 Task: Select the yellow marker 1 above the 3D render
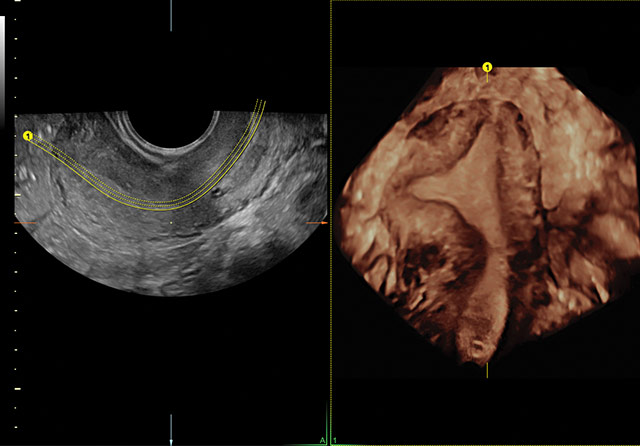(x=487, y=68)
